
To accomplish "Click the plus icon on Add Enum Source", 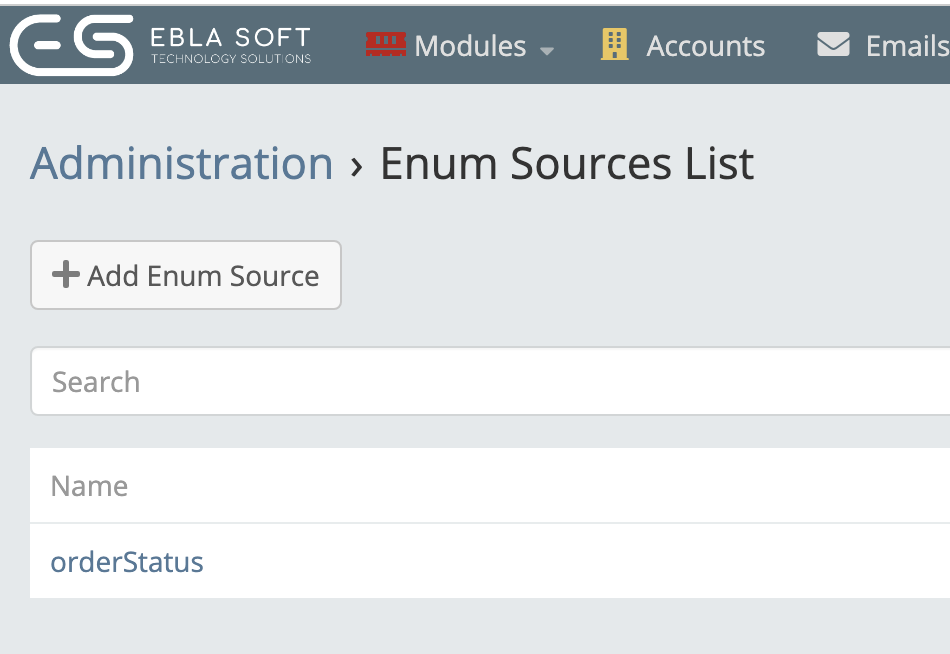I will tap(65, 275).
